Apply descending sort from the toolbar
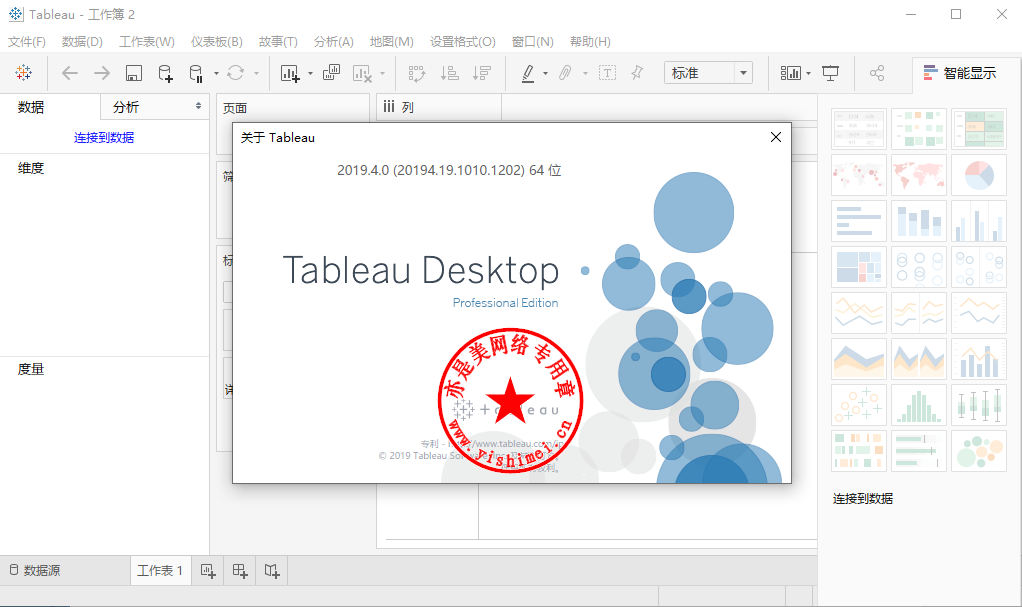Screen dimensions: 1022x607 482,73
